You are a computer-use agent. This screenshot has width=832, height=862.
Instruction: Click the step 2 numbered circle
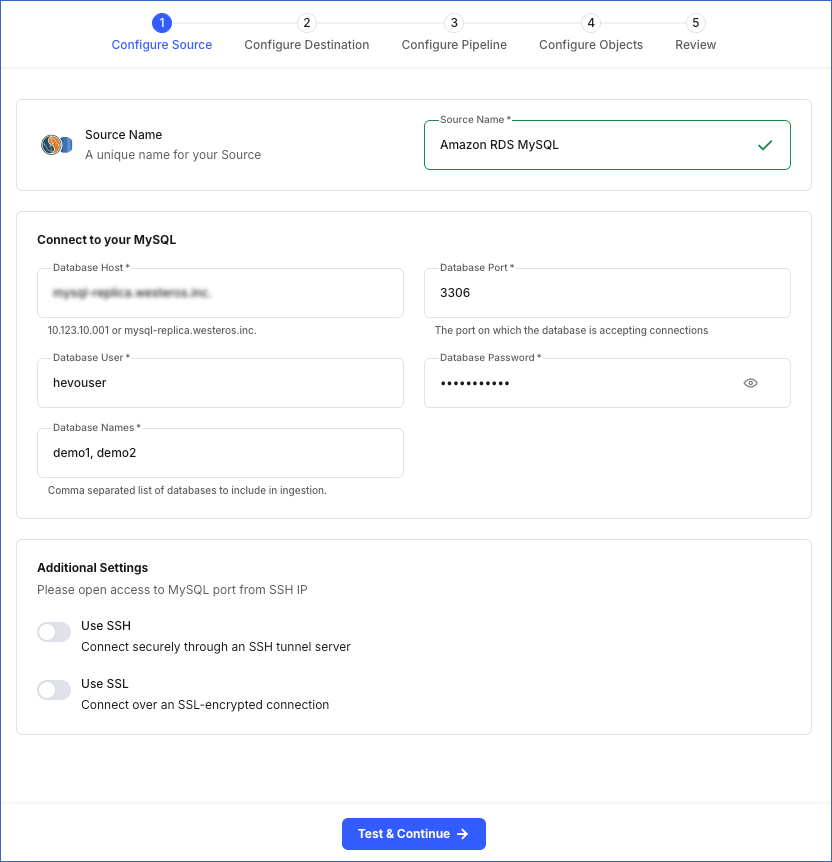(x=306, y=22)
